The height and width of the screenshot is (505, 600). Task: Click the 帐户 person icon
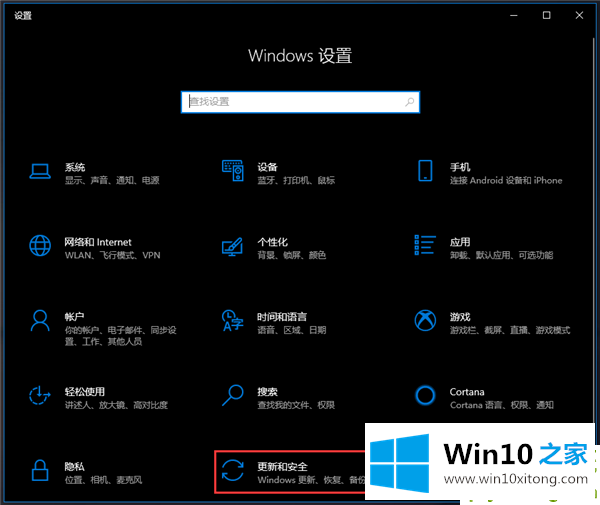(40, 321)
